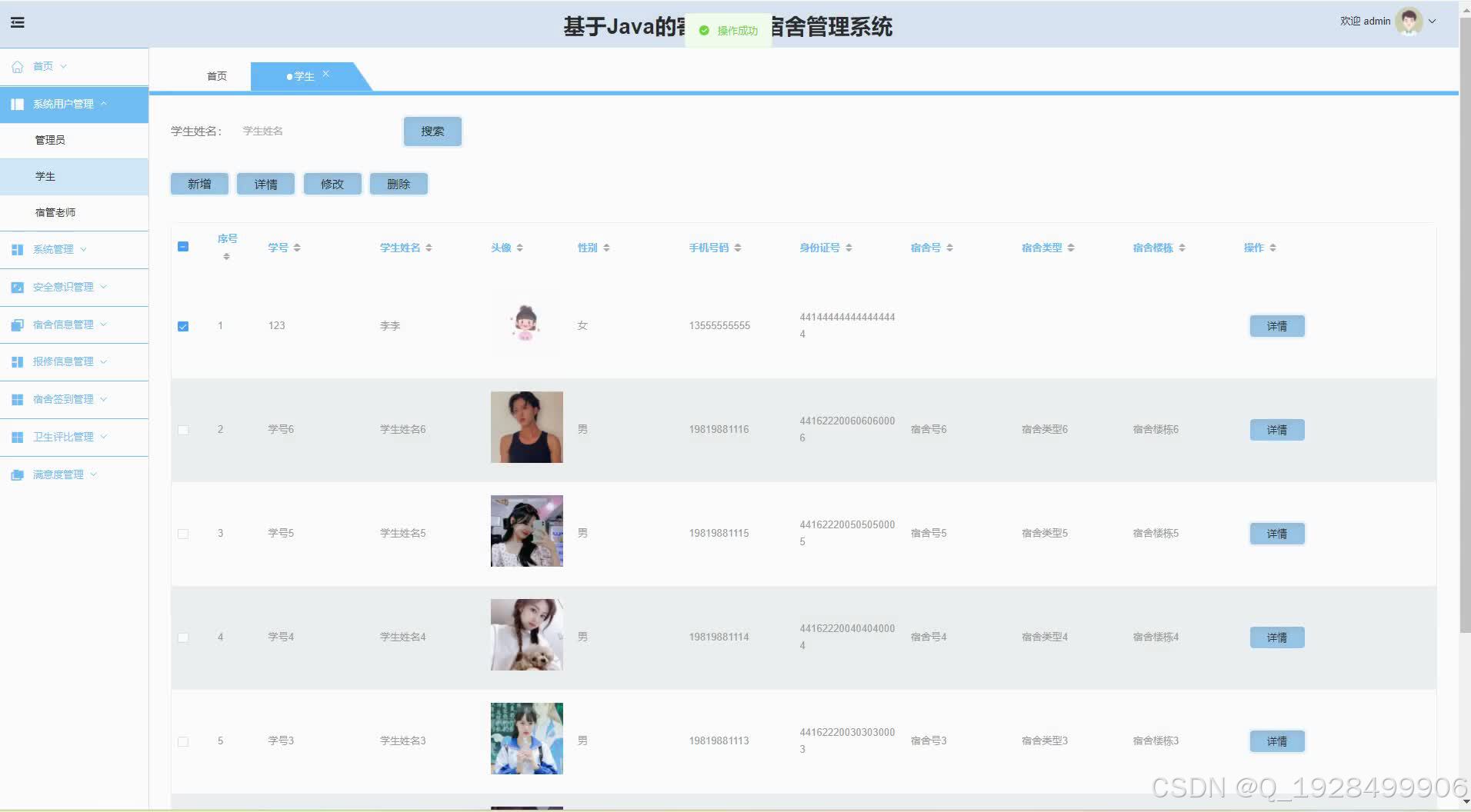Check the checkbox for 学生姓名5 row

coord(183,534)
